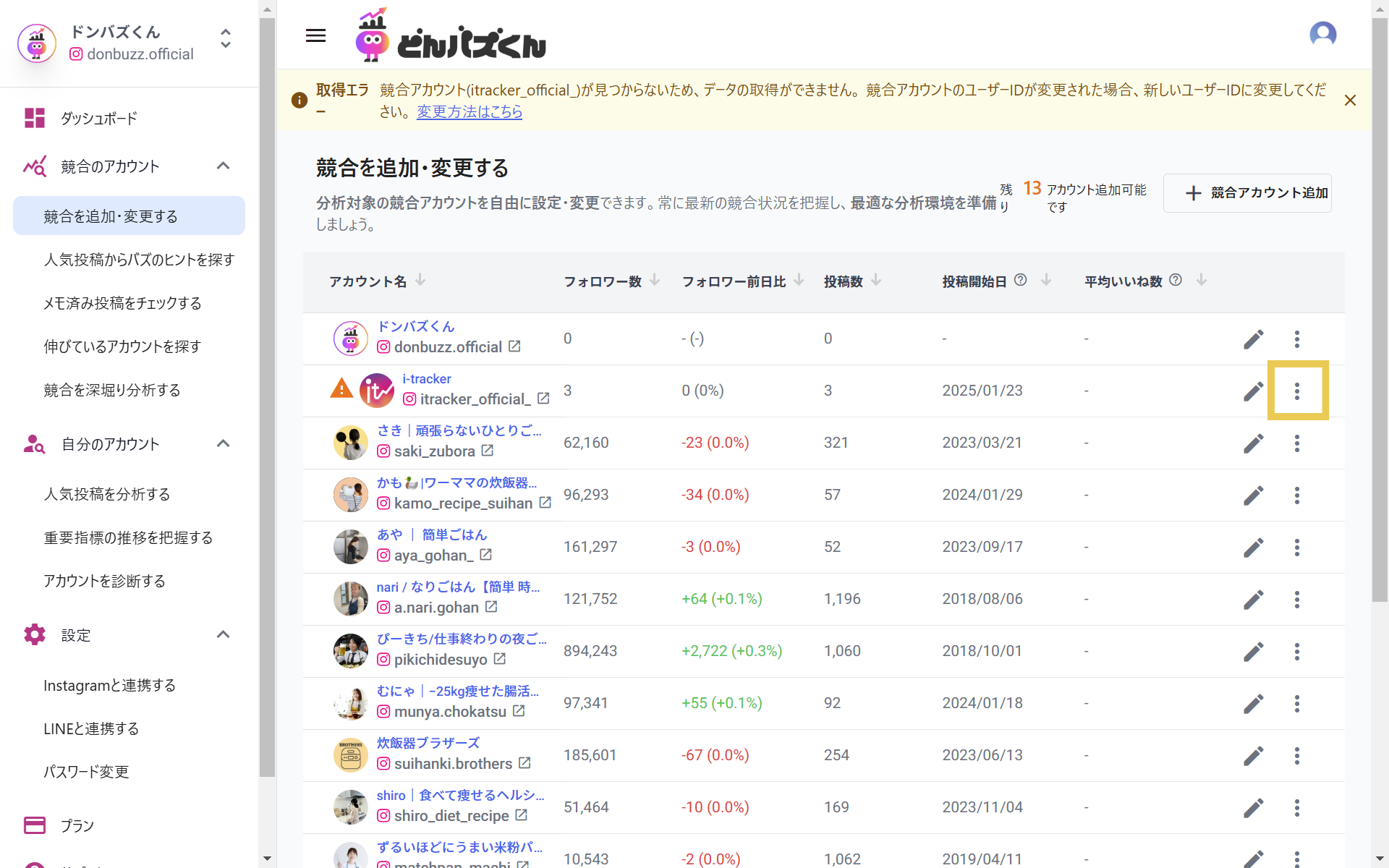This screenshot has width=1389, height=868.
Task: Open external link icon next to donbuzz.official
Action: point(514,346)
